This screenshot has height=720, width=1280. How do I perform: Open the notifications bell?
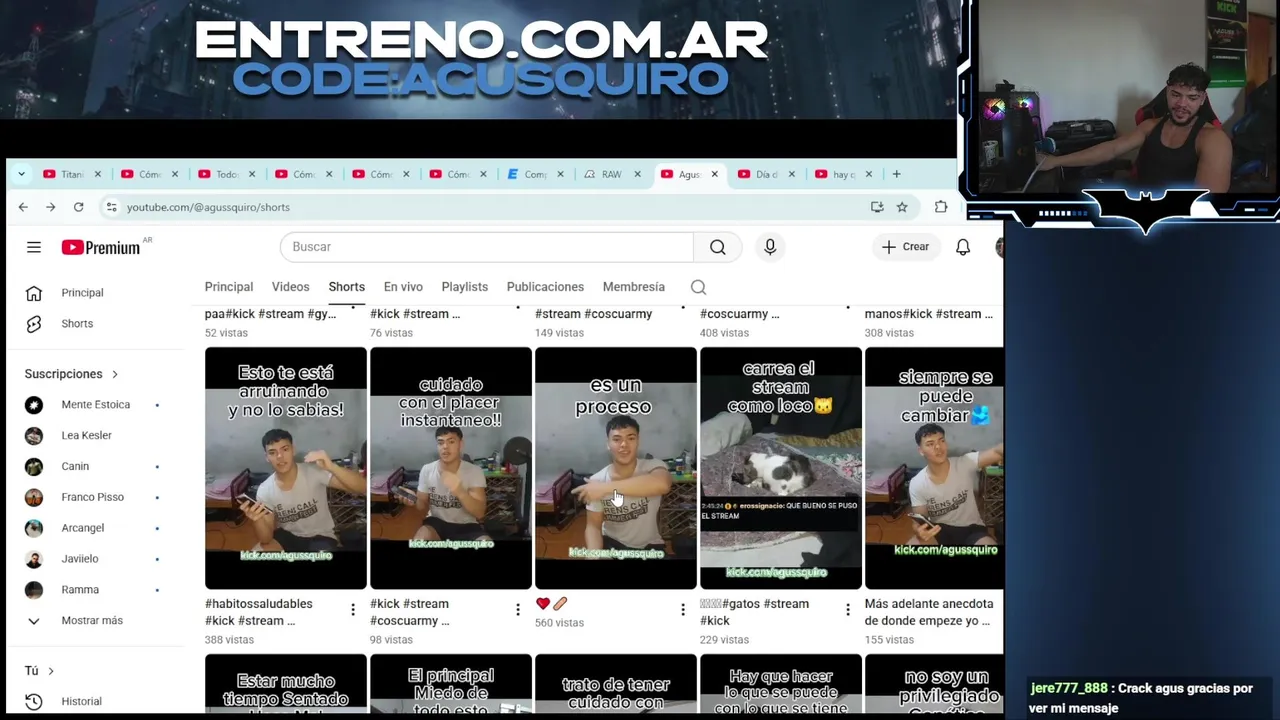point(963,247)
